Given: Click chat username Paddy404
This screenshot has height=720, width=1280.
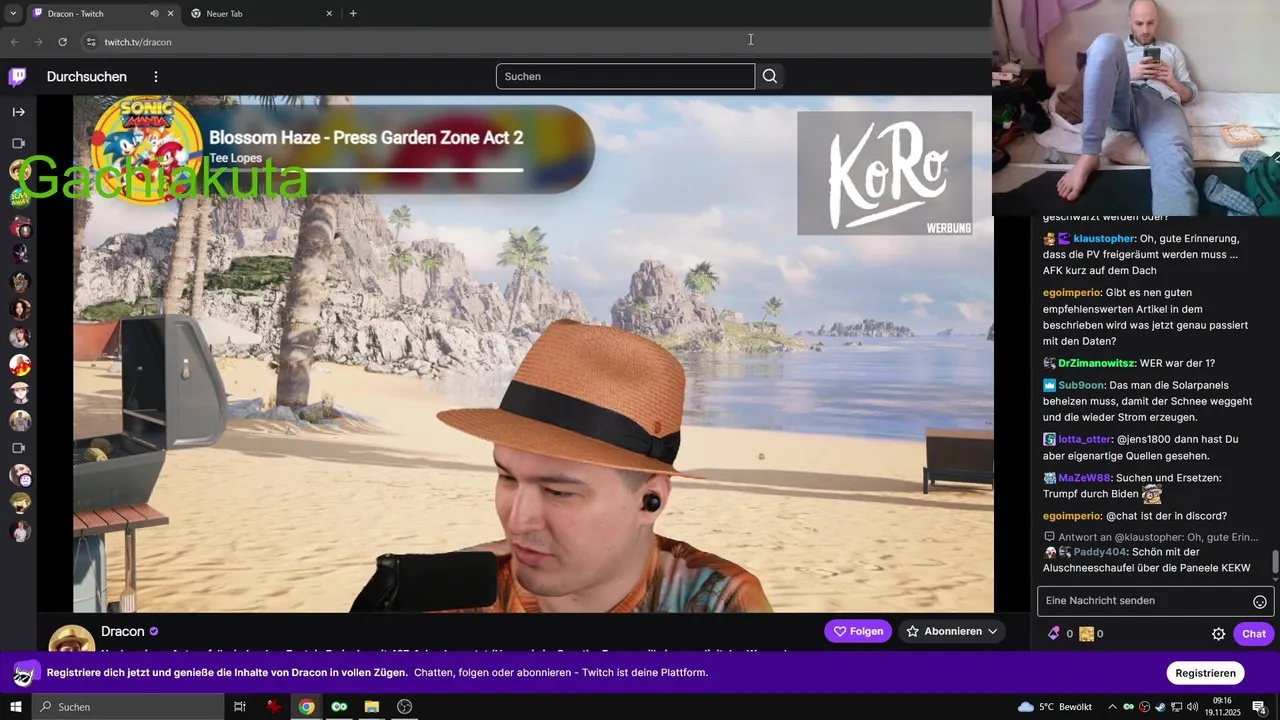Looking at the screenshot, I should (x=1100, y=553).
